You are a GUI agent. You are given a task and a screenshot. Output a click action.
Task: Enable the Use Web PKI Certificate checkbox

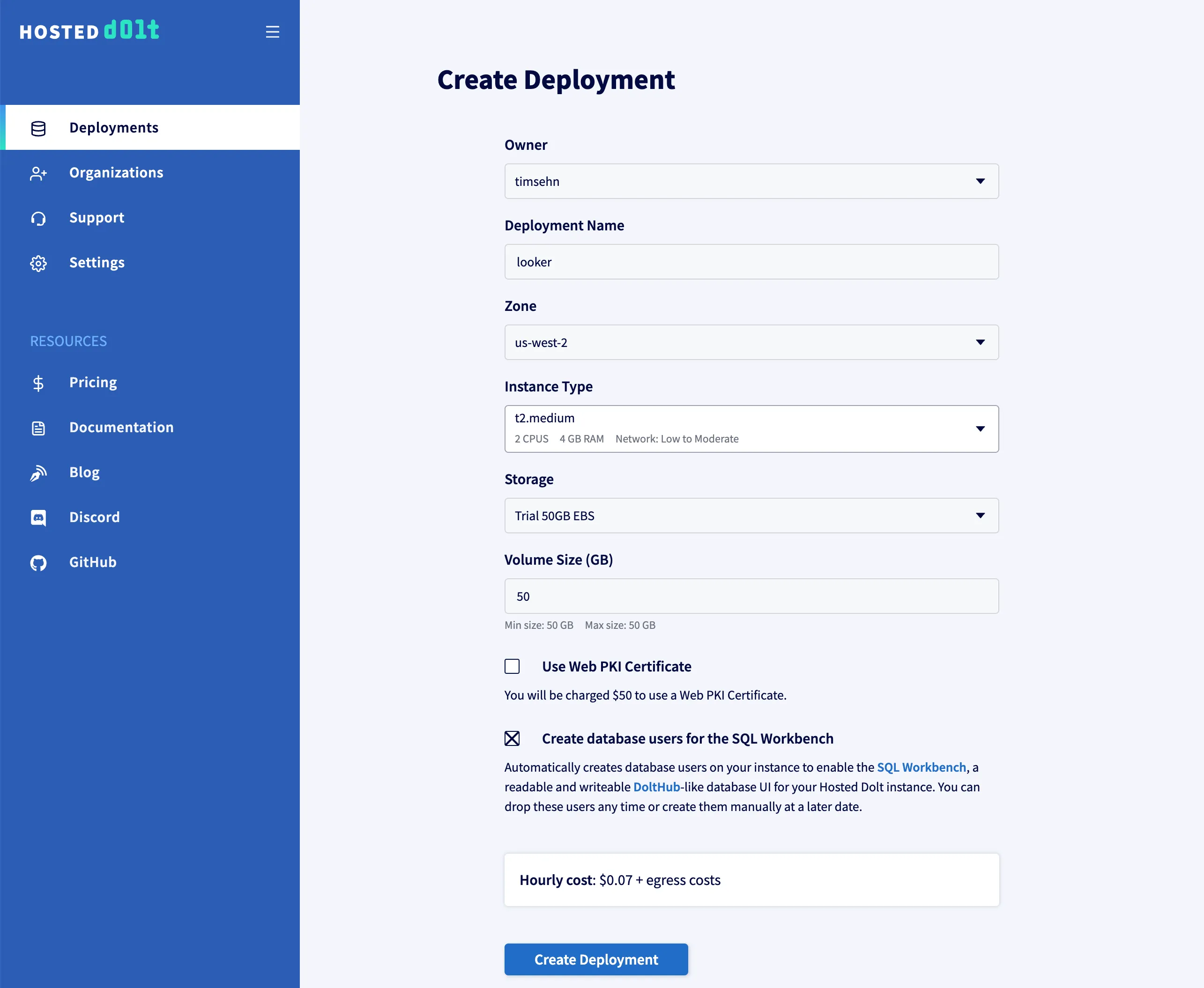pos(512,666)
